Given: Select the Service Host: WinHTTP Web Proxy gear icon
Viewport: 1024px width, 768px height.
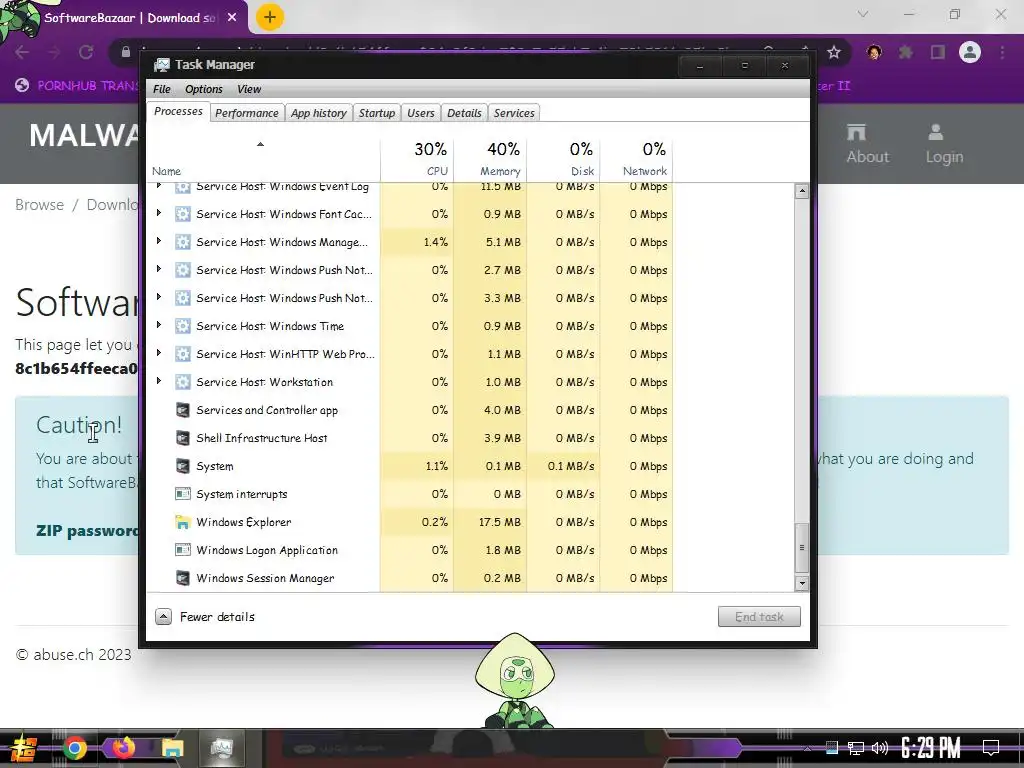Looking at the screenshot, I should tap(183, 354).
